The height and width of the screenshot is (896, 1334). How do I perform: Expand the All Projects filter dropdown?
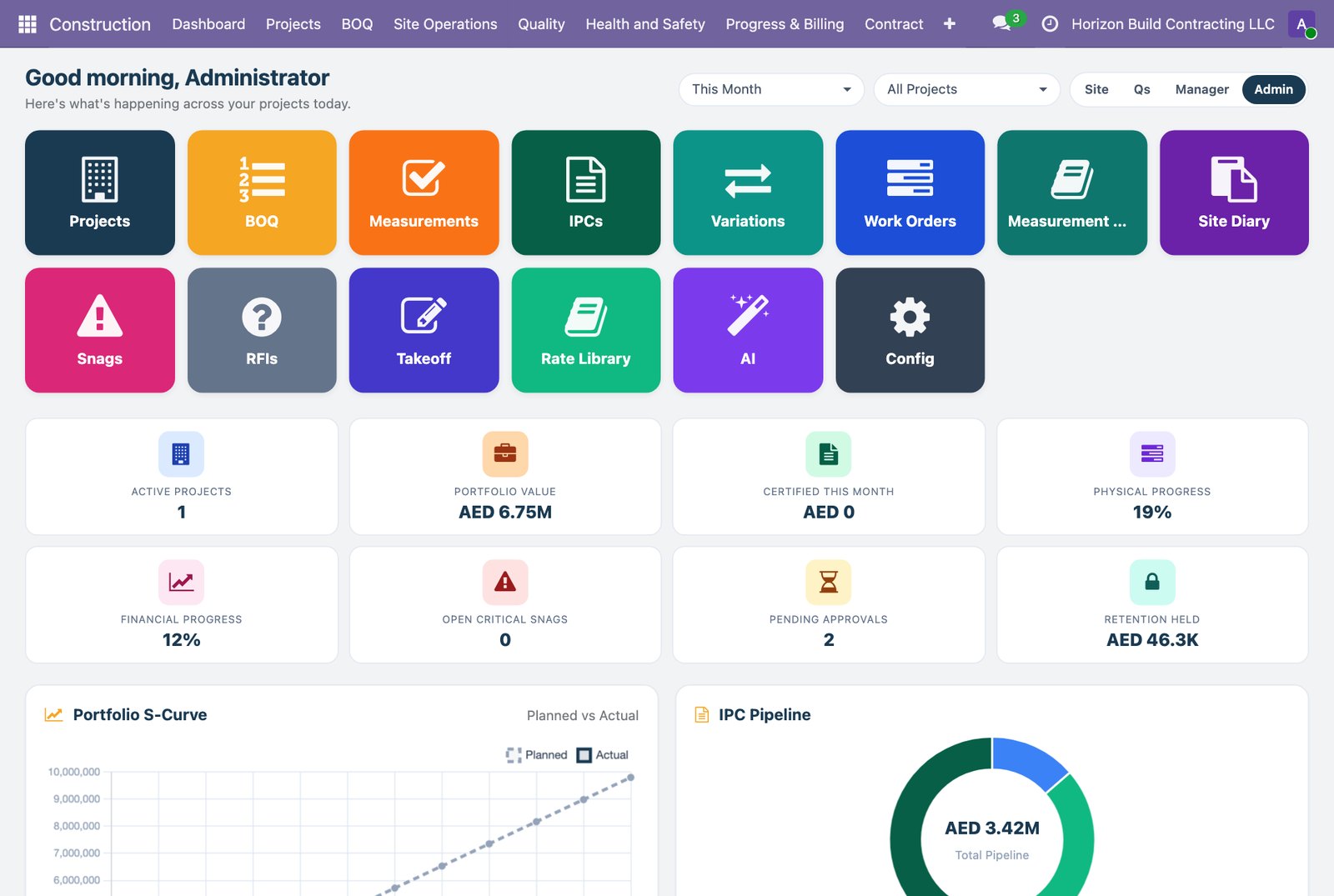pos(966,89)
